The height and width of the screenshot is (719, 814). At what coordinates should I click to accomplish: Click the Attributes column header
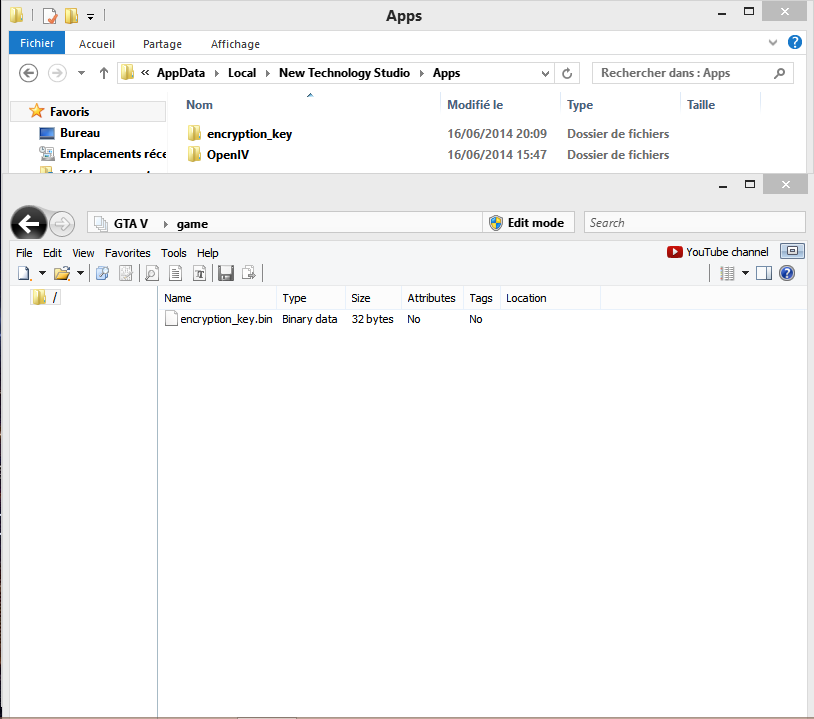pos(431,298)
